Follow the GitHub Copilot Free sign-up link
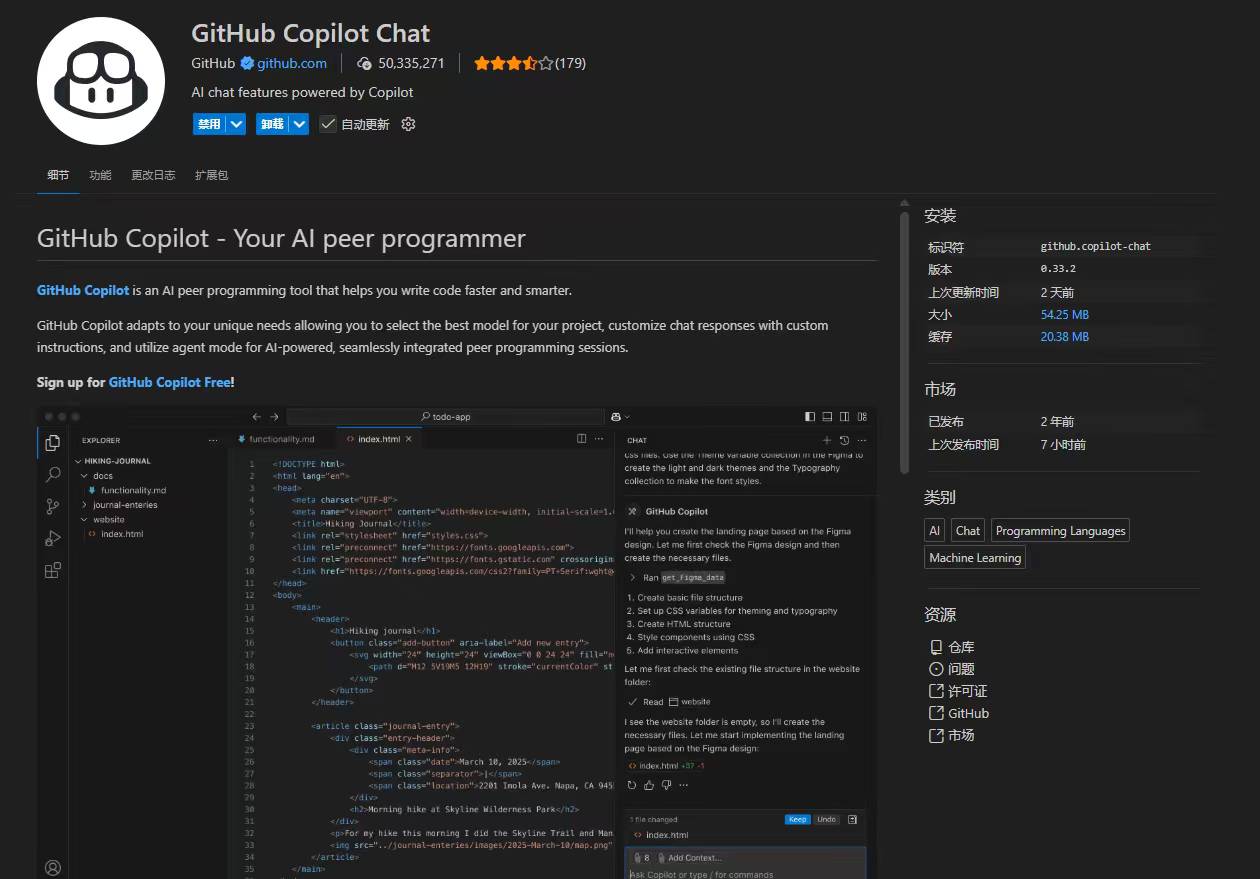1260x879 pixels. (x=169, y=382)
